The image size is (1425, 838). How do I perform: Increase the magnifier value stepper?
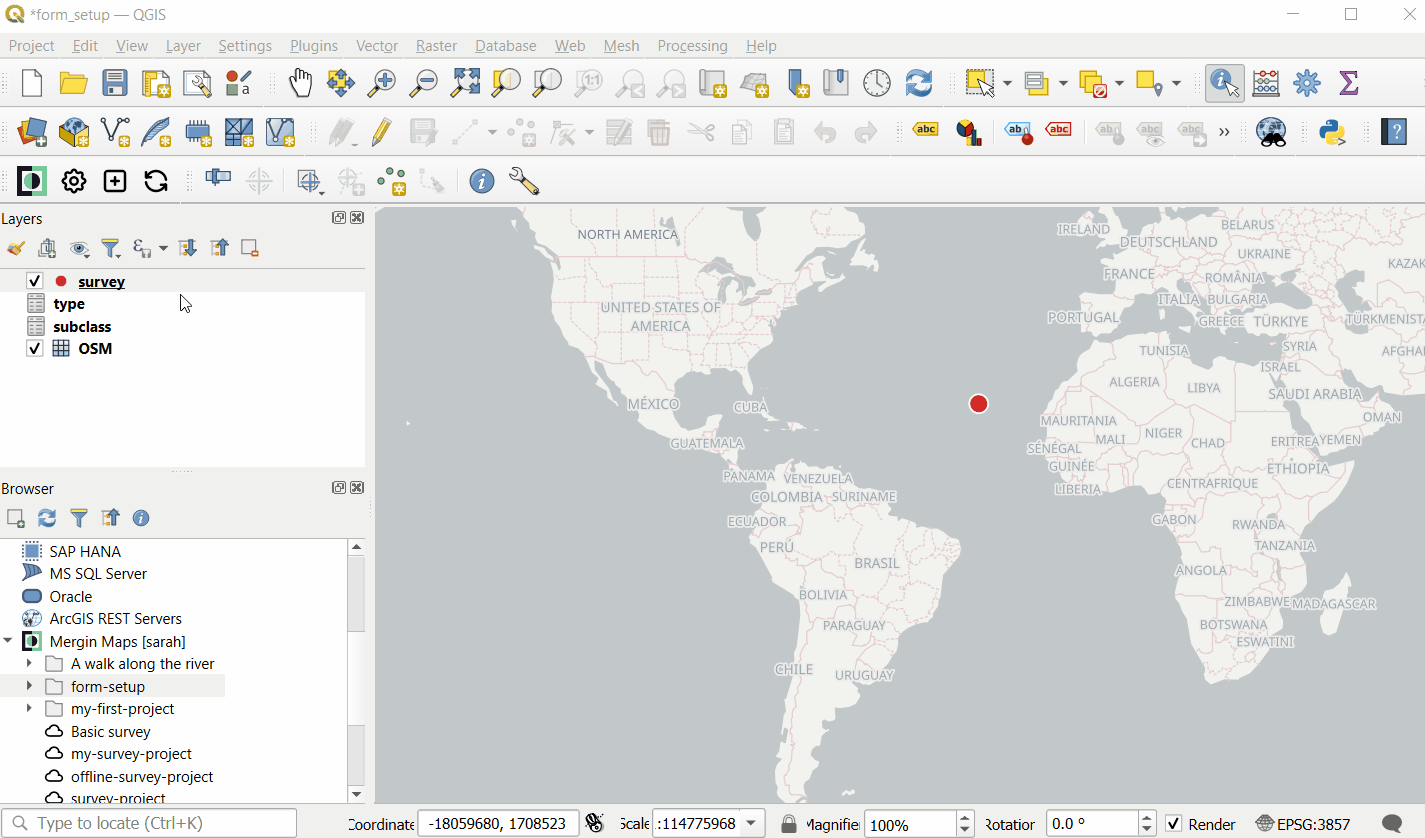[x=965, y=818]
